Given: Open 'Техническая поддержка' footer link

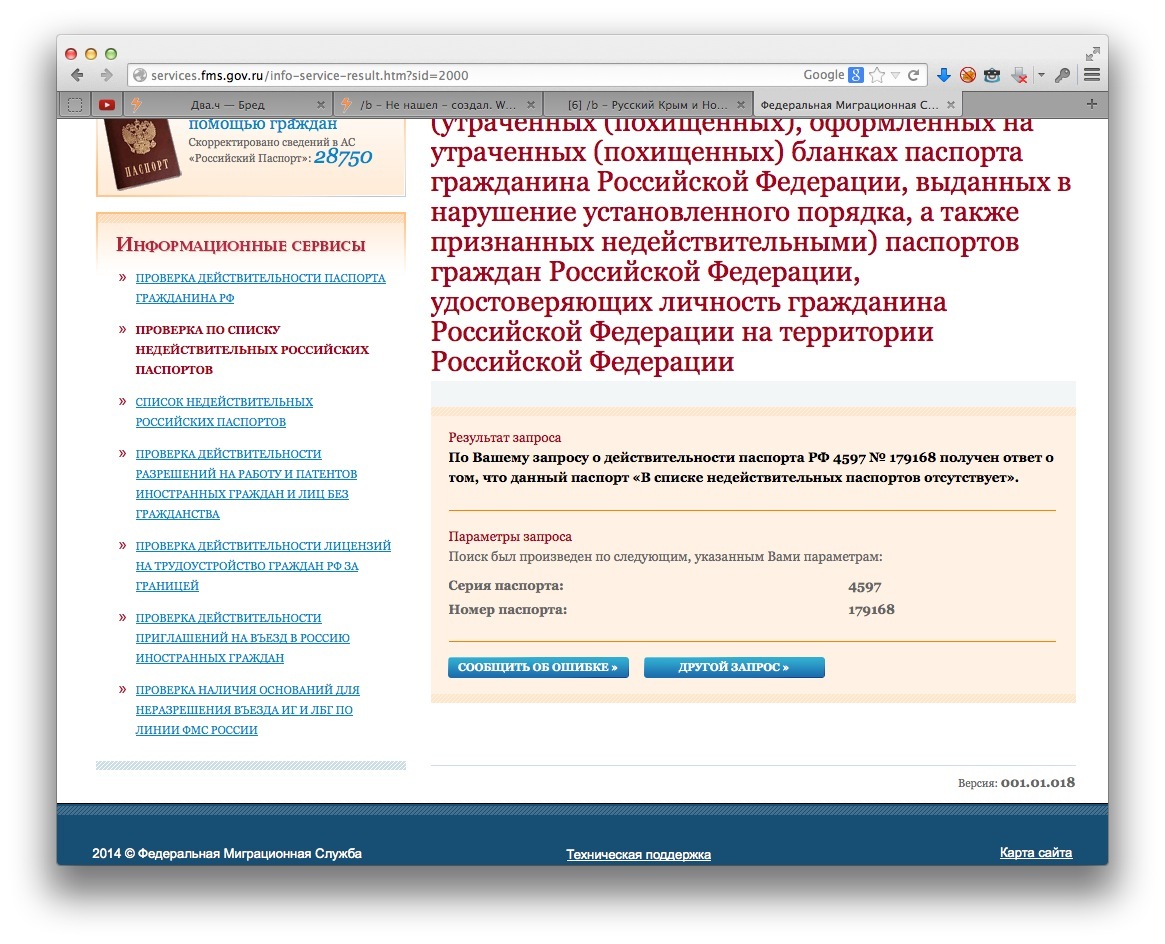Looking at the screenshot, I should point(638,854).
